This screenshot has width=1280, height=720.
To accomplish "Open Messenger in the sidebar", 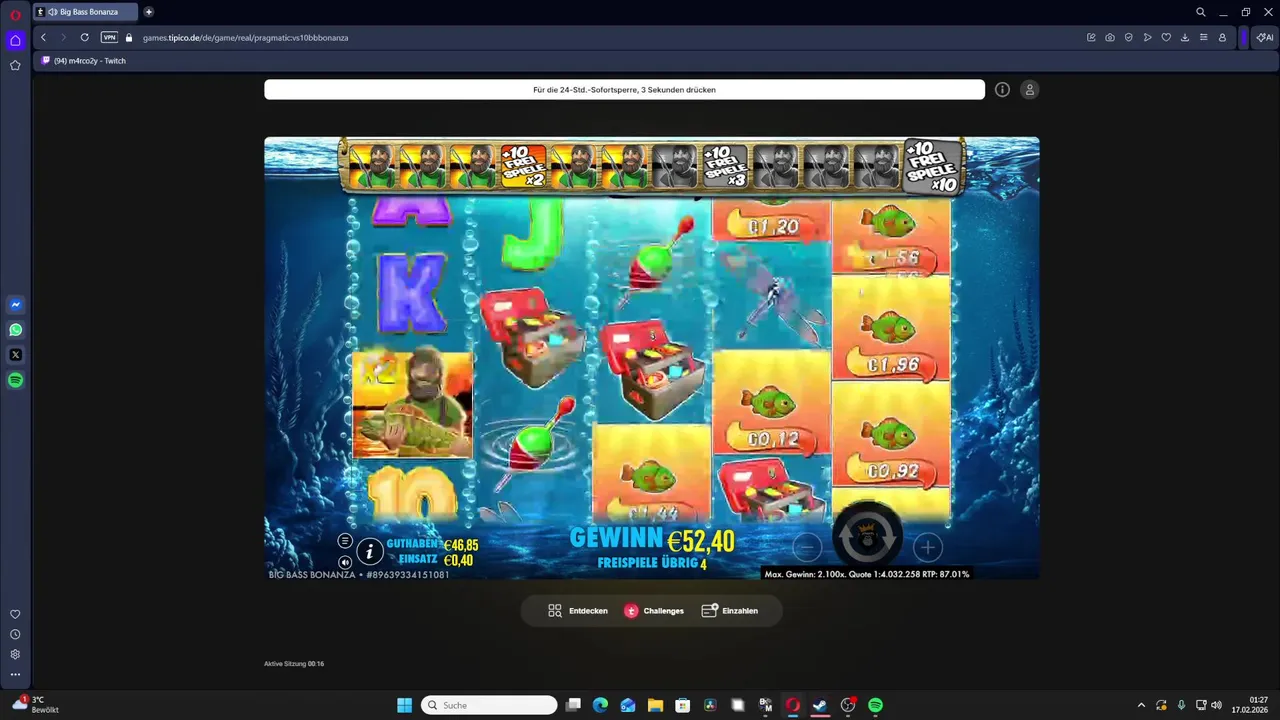I will (15, 305).
